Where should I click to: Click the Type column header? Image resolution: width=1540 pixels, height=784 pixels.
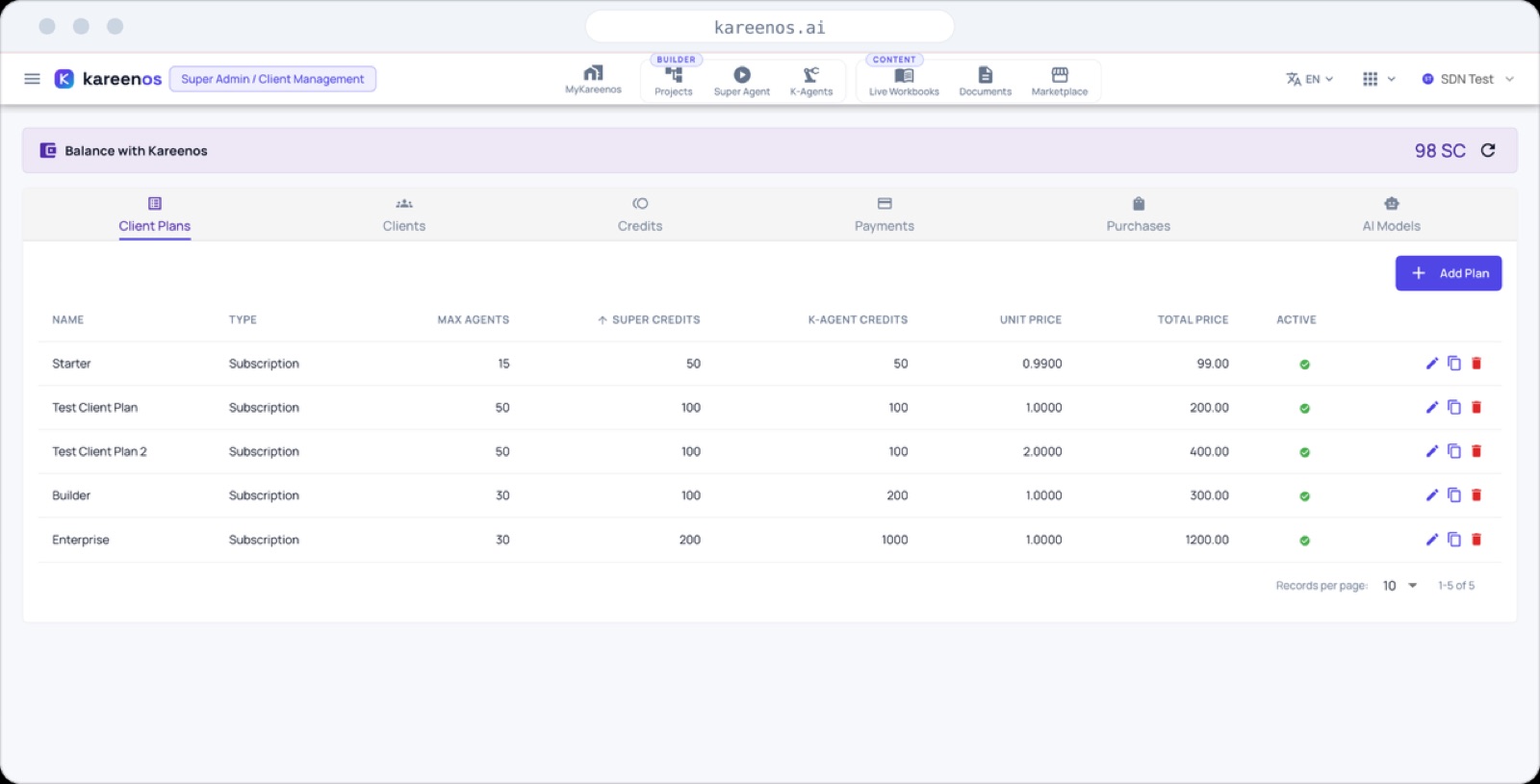point(243,319)
